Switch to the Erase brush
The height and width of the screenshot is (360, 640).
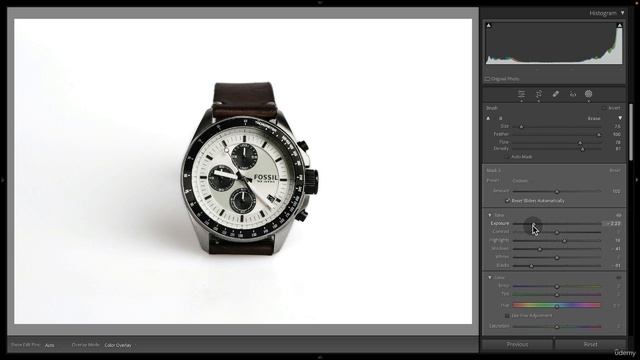pos(594,118)
